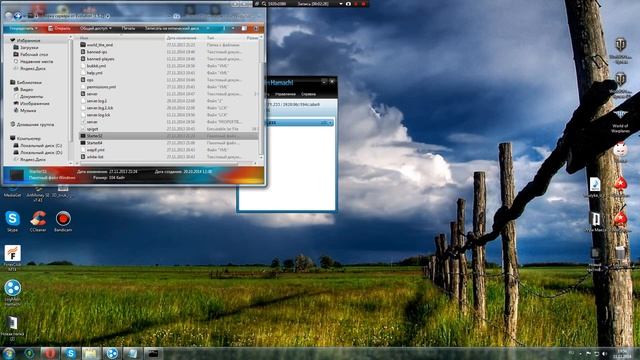Image resolution: width=640 pixels, height=360 pixels.
Task: Open the command prompt taskbar button
Action: 153,353
